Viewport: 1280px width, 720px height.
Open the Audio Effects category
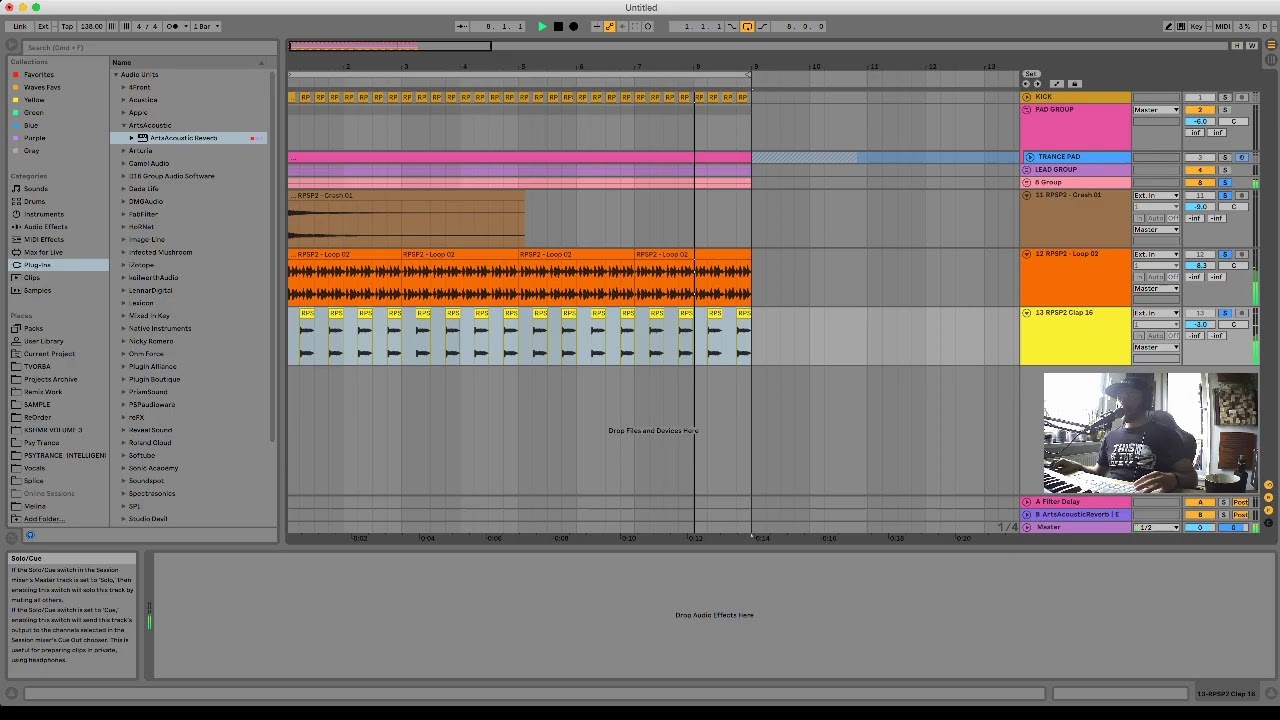(45, 227)
